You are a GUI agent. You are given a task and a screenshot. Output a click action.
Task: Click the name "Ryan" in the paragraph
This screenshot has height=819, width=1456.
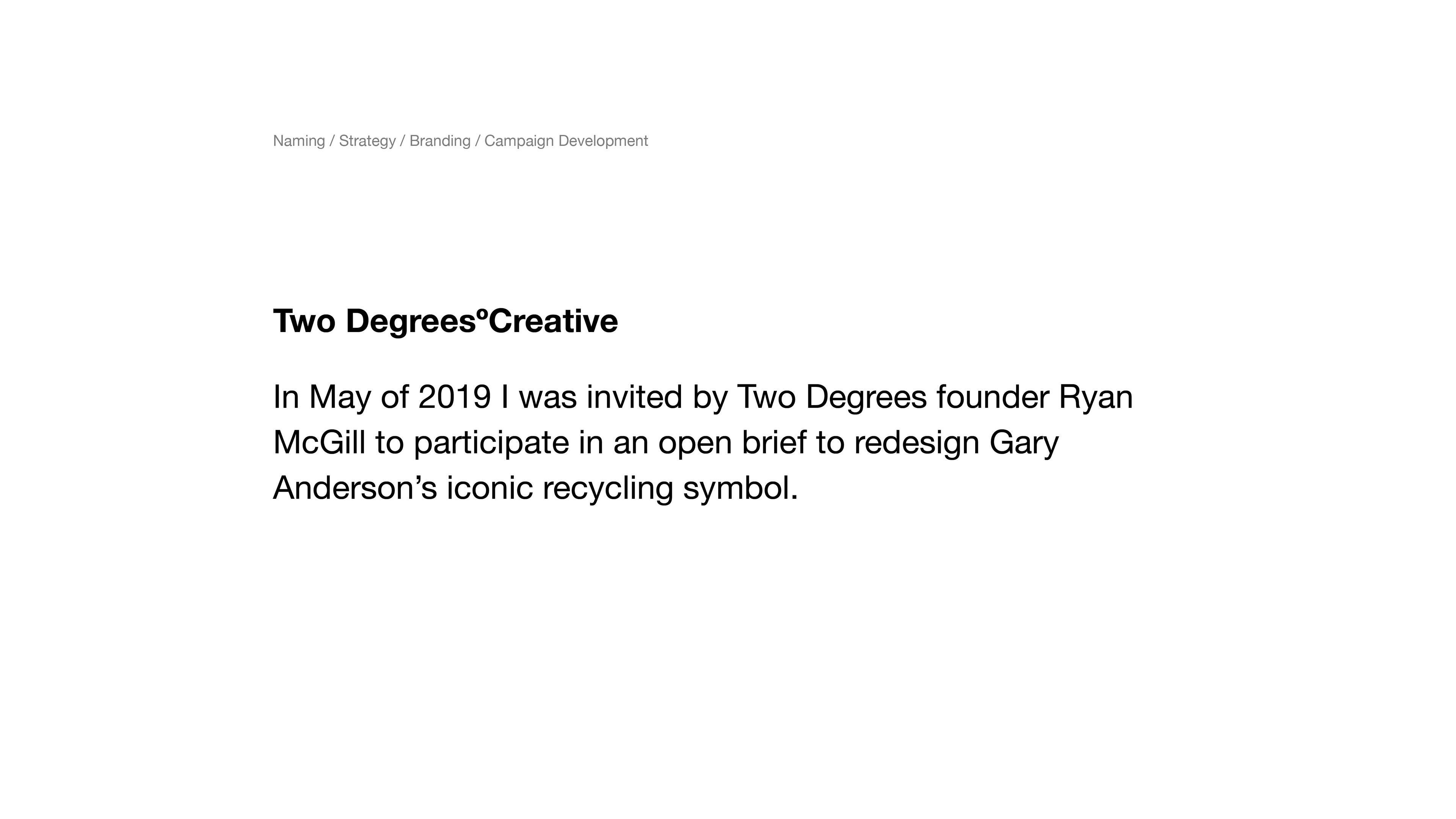pyautogui.click(x=1095, y=397)
